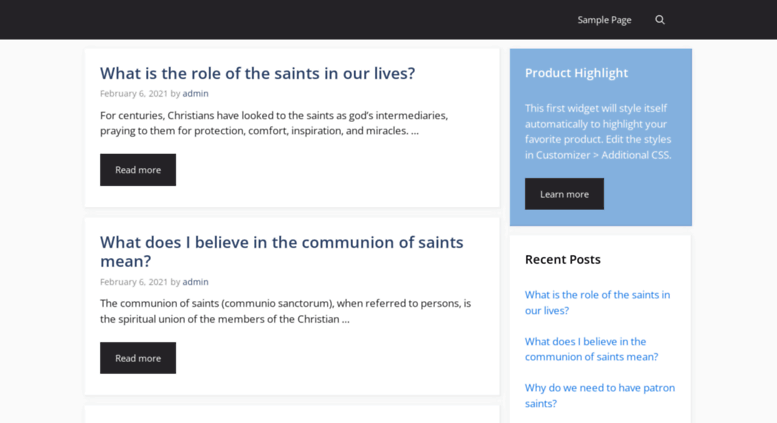777x423 pixels.
Task: Open the search icon in header
Action: pyautogui.click(x=660, y=20)
